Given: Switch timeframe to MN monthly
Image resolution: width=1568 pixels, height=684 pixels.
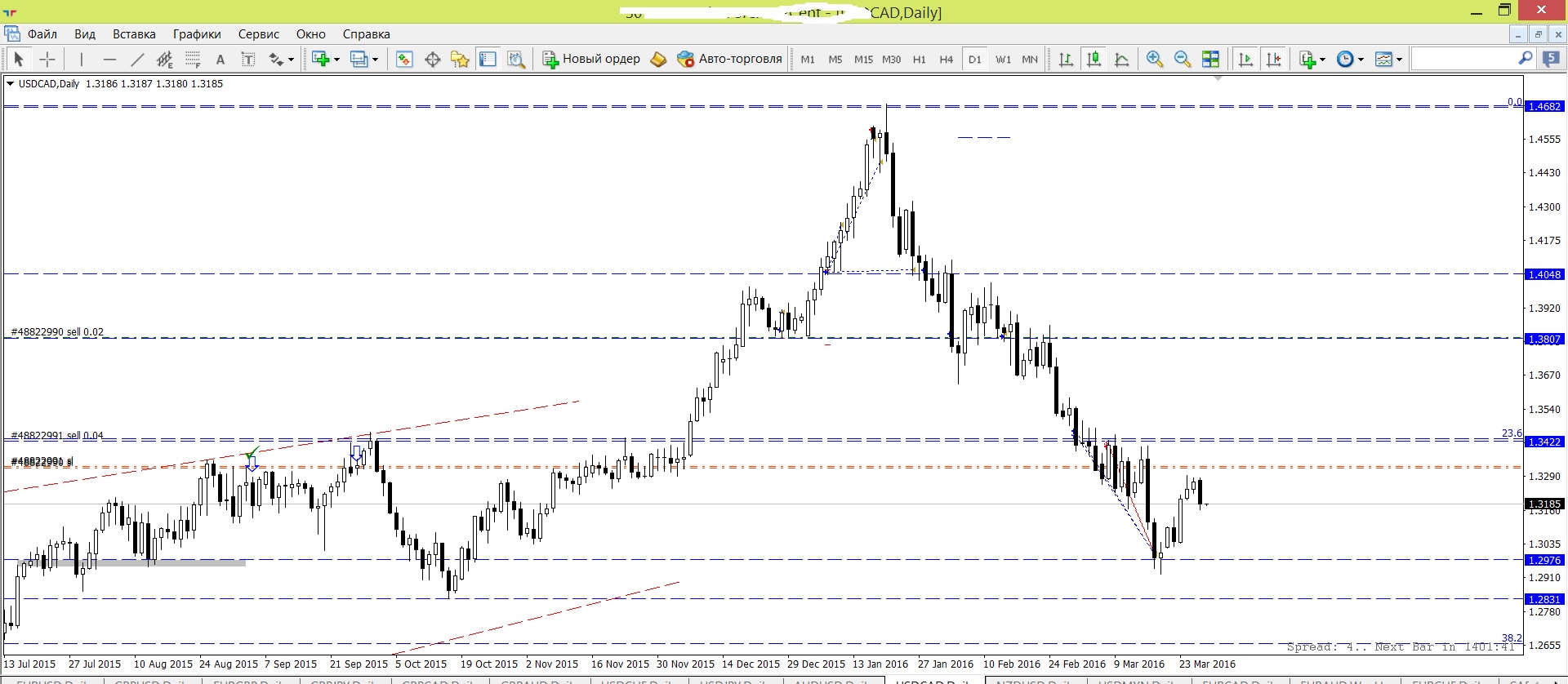Looking at the screenshot, I should (x=1030, y=59).
